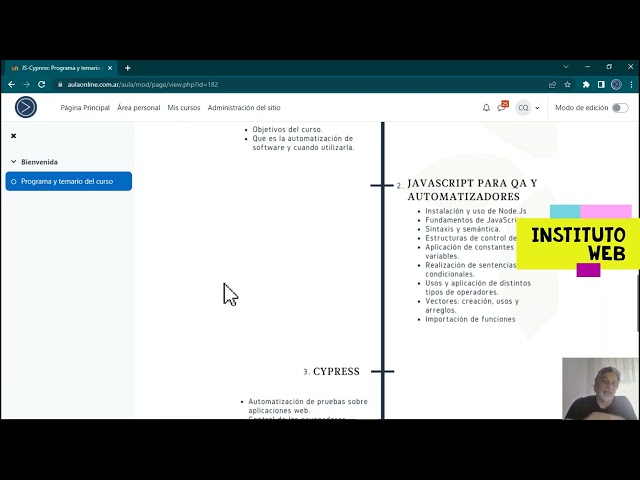Click the presenter webcam thumbnail
Image resolution: width=640 pixels, height=480 pixels.
click(600, 389)
